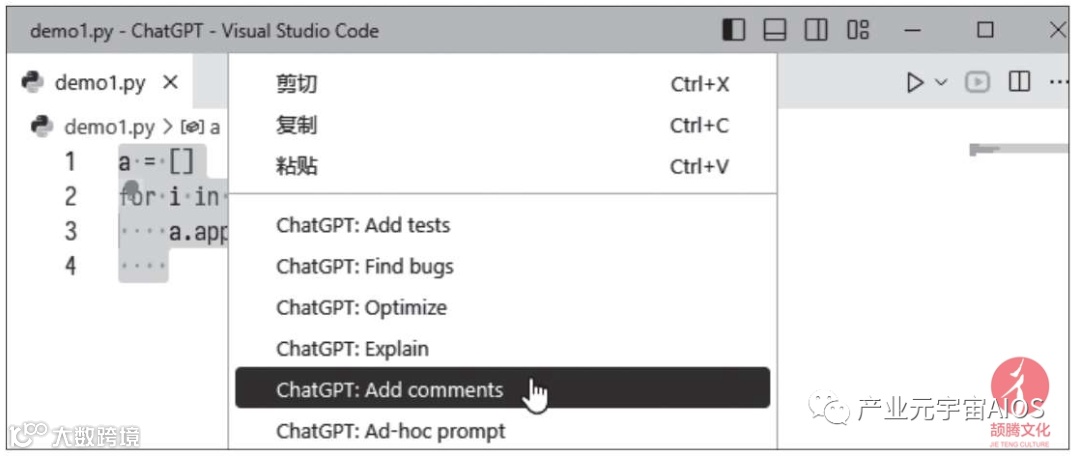The image size is (1080, 456).
Task: Click the debug run icon in the editor toolbar
Action: [977, 82]
